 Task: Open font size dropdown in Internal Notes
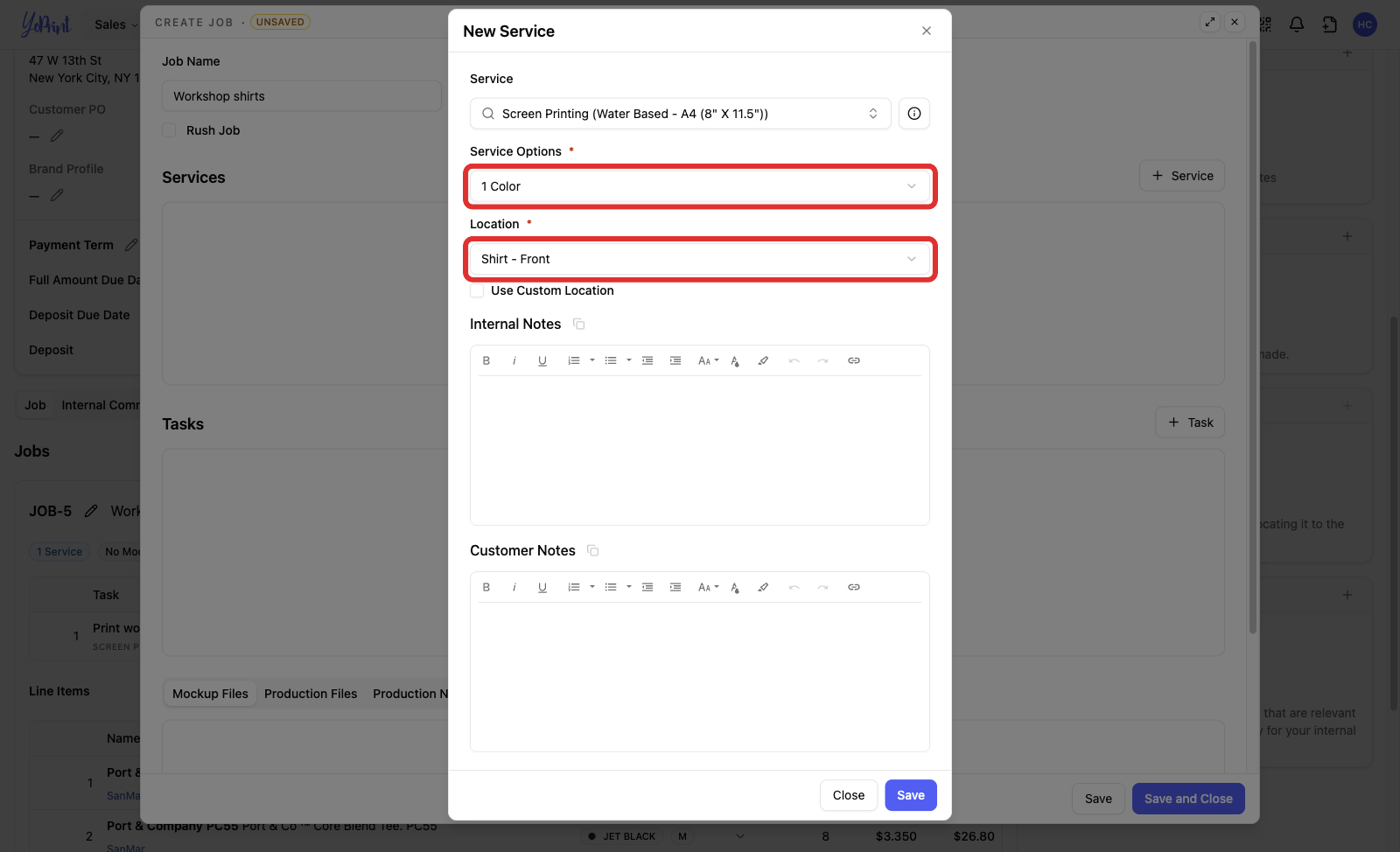pyautogui.click(x=708, y=360)
